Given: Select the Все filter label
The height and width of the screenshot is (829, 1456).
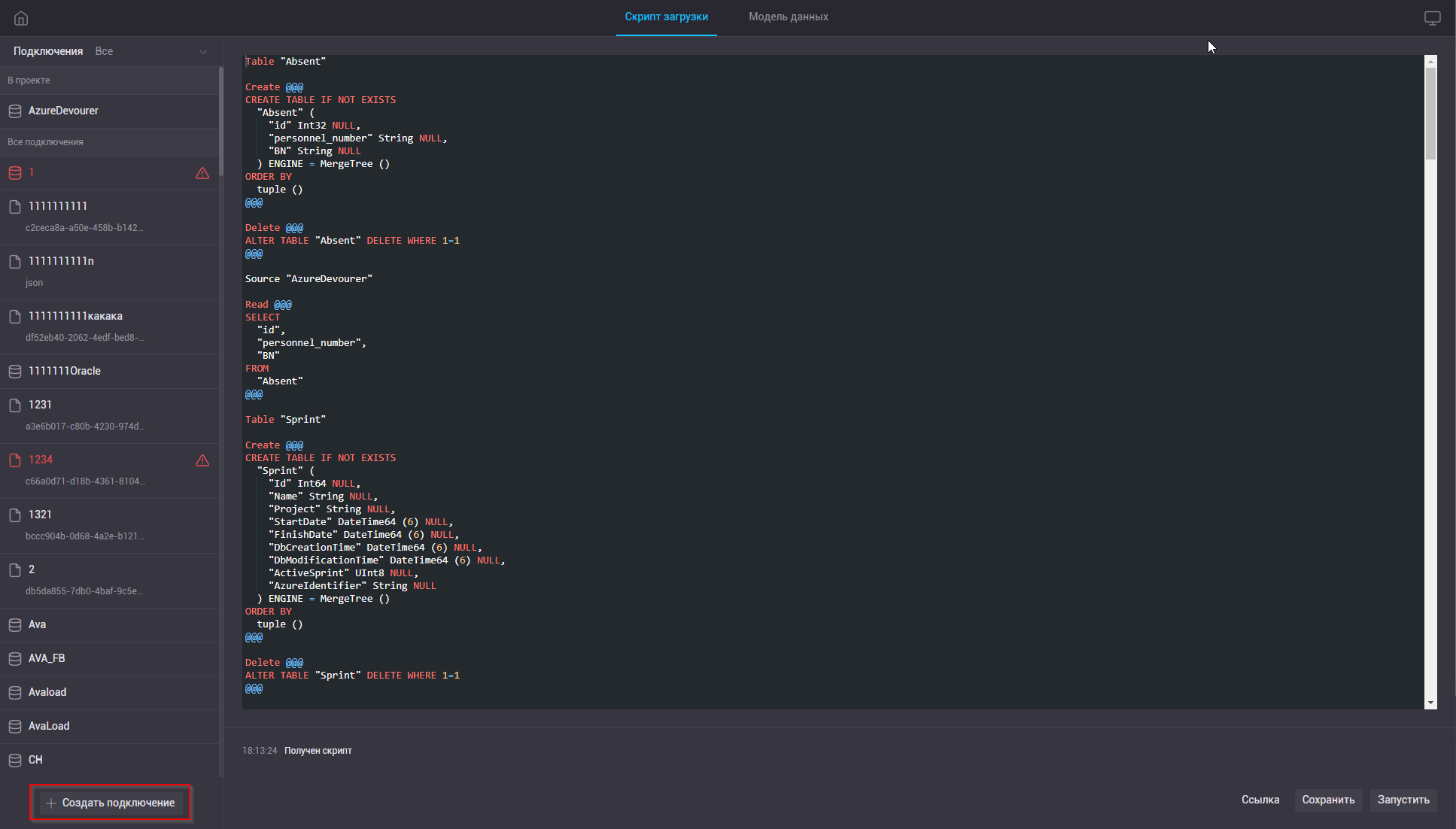Looking at the screenshot, I should coord(104,51).
